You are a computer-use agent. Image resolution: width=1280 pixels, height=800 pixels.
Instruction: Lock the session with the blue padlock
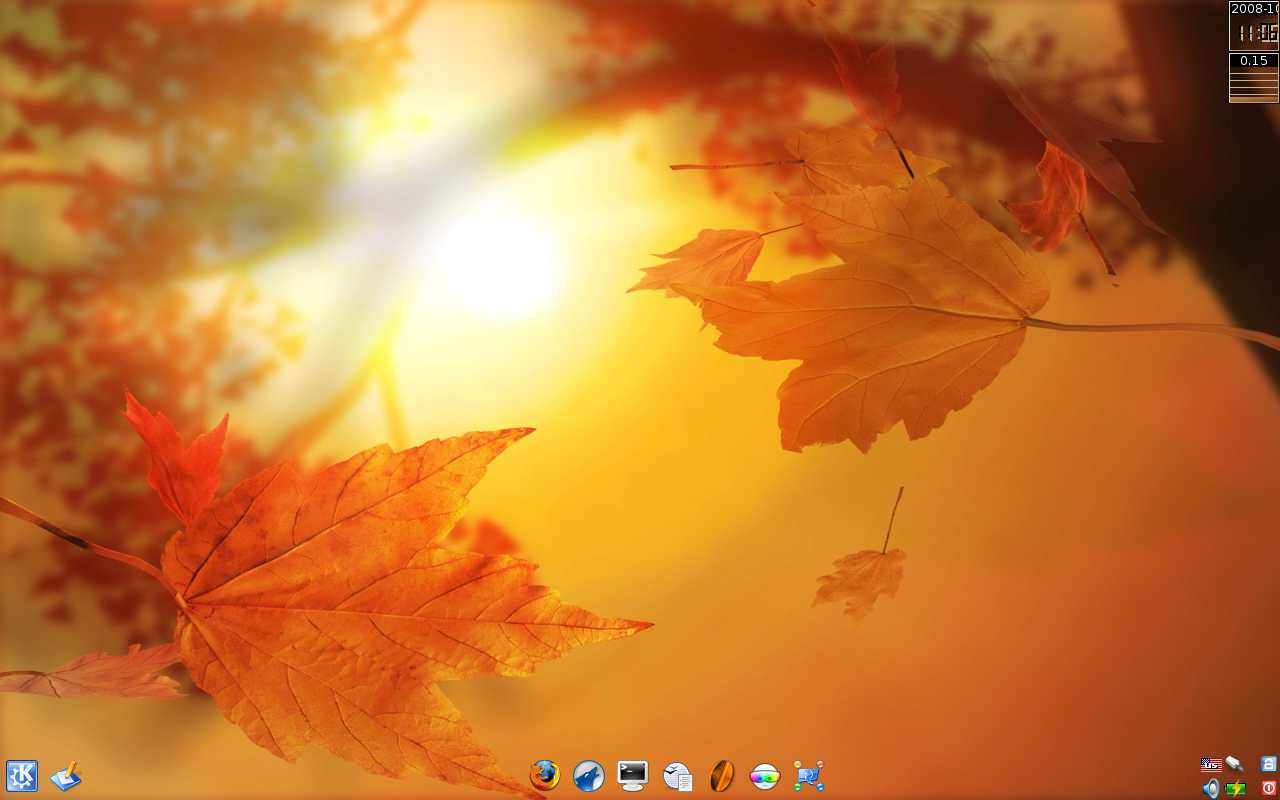[x=1269, y=764]
